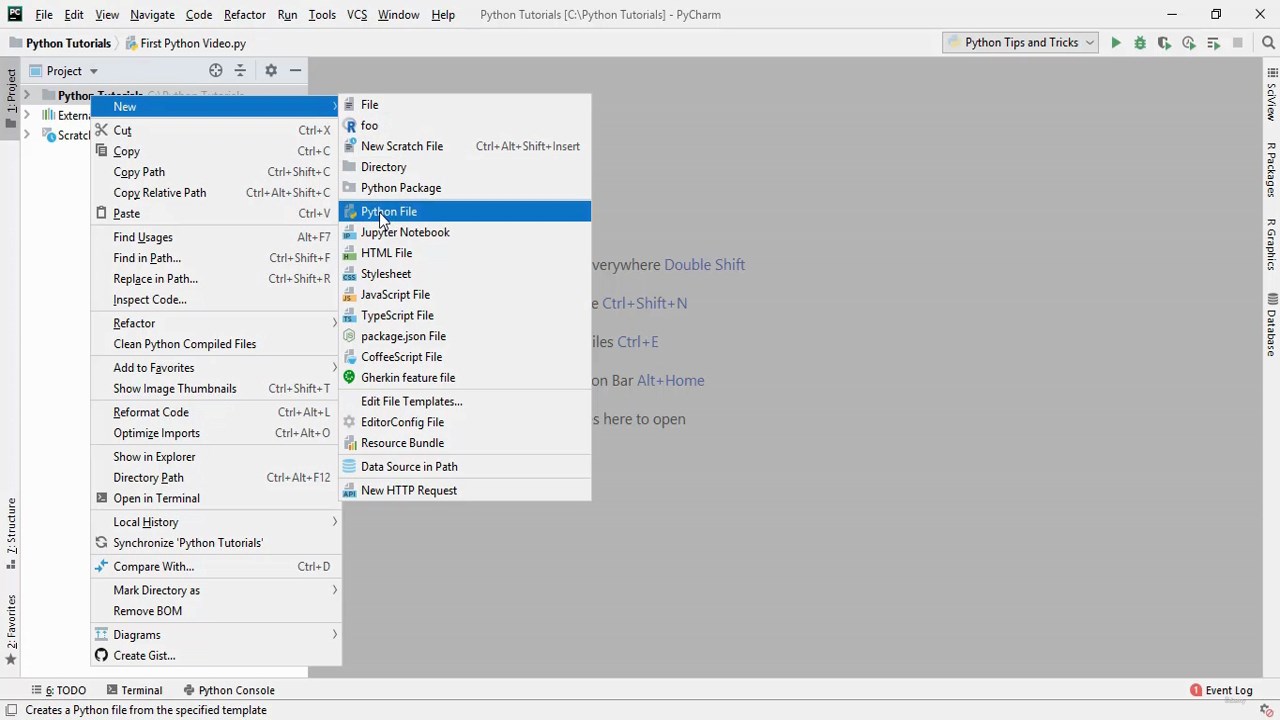1280x720 pixels.
Task: Open Project panel settings gear
Action: [x=271, y=71]
